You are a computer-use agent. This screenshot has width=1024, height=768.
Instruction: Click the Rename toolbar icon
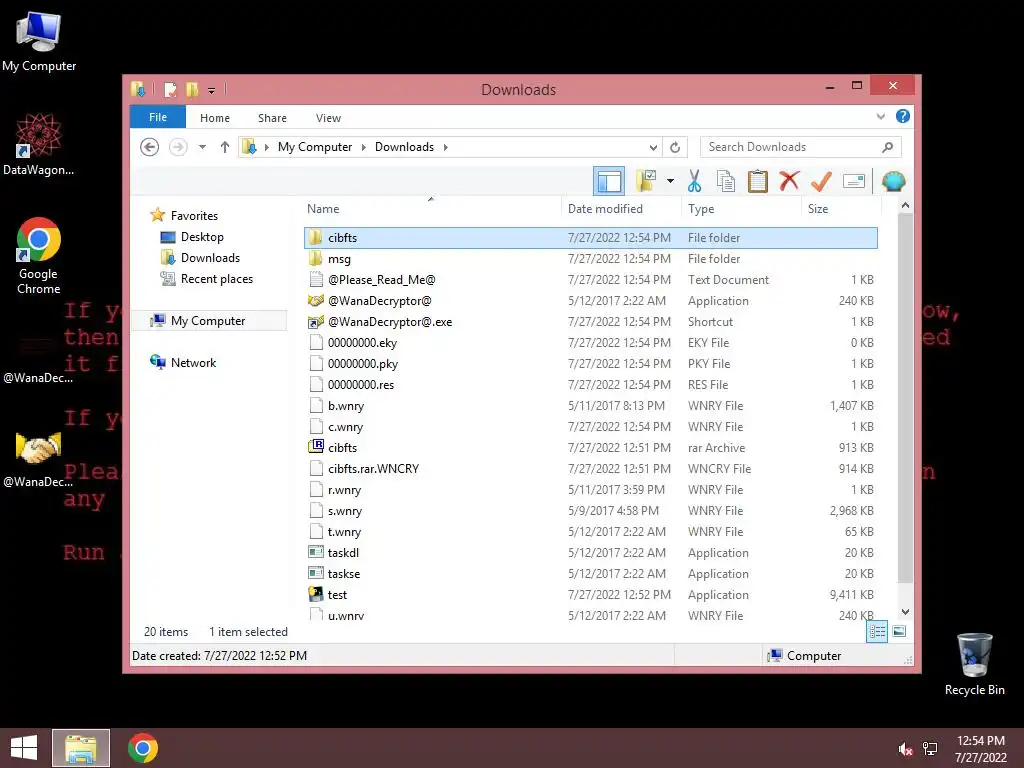click(x=854, y=182)
